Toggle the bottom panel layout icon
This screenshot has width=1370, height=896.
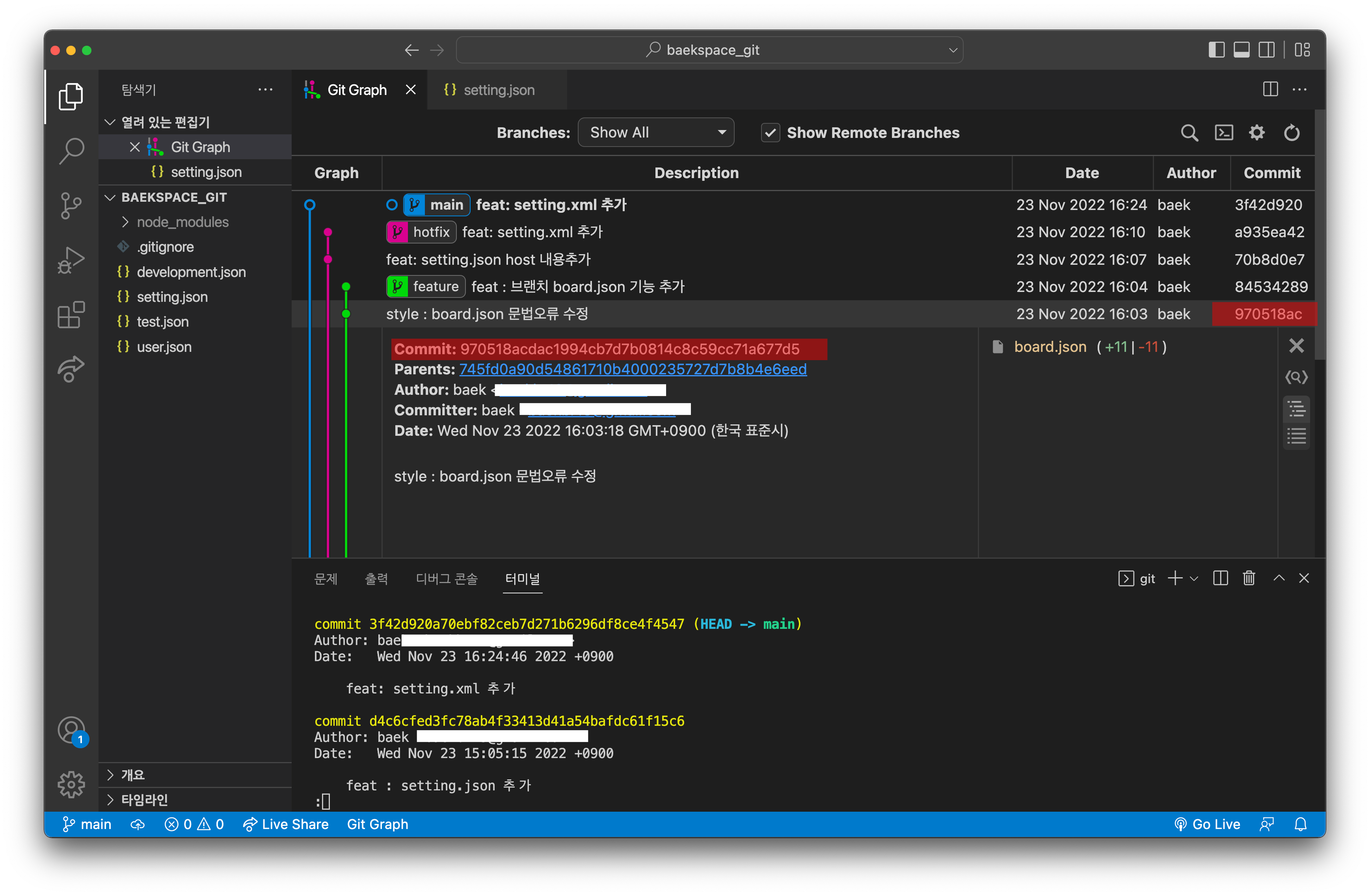coord(1241,50)
